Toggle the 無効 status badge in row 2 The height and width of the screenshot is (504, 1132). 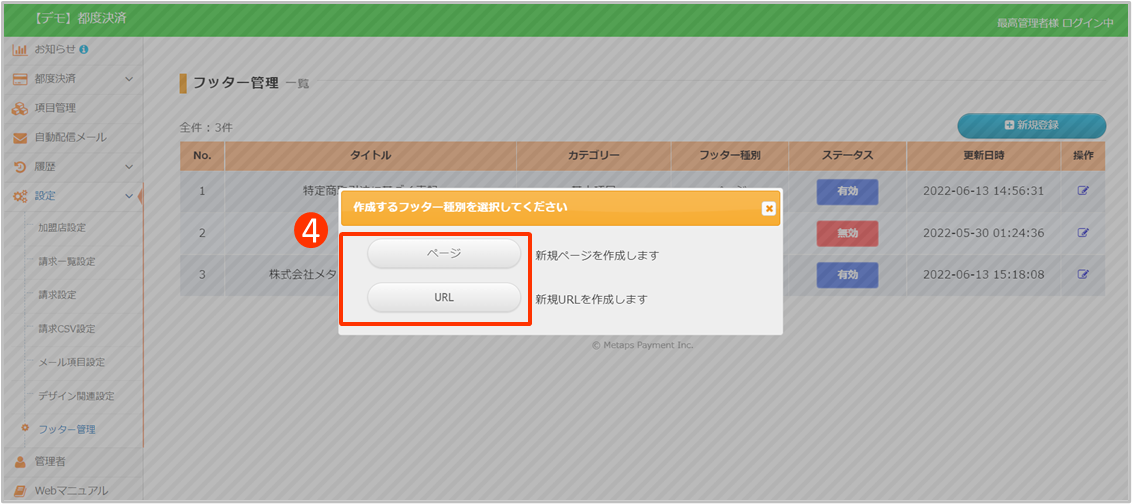847,233
